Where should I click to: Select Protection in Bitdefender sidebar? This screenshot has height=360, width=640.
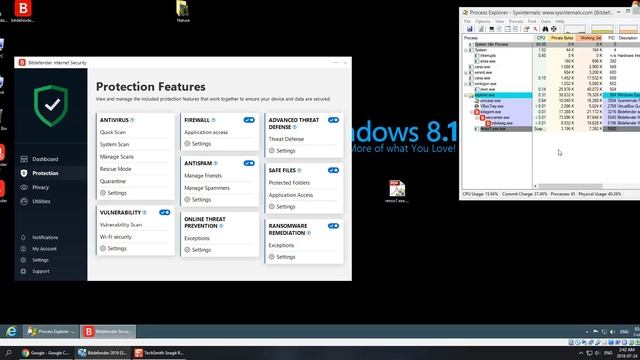[x=45, y=173]
